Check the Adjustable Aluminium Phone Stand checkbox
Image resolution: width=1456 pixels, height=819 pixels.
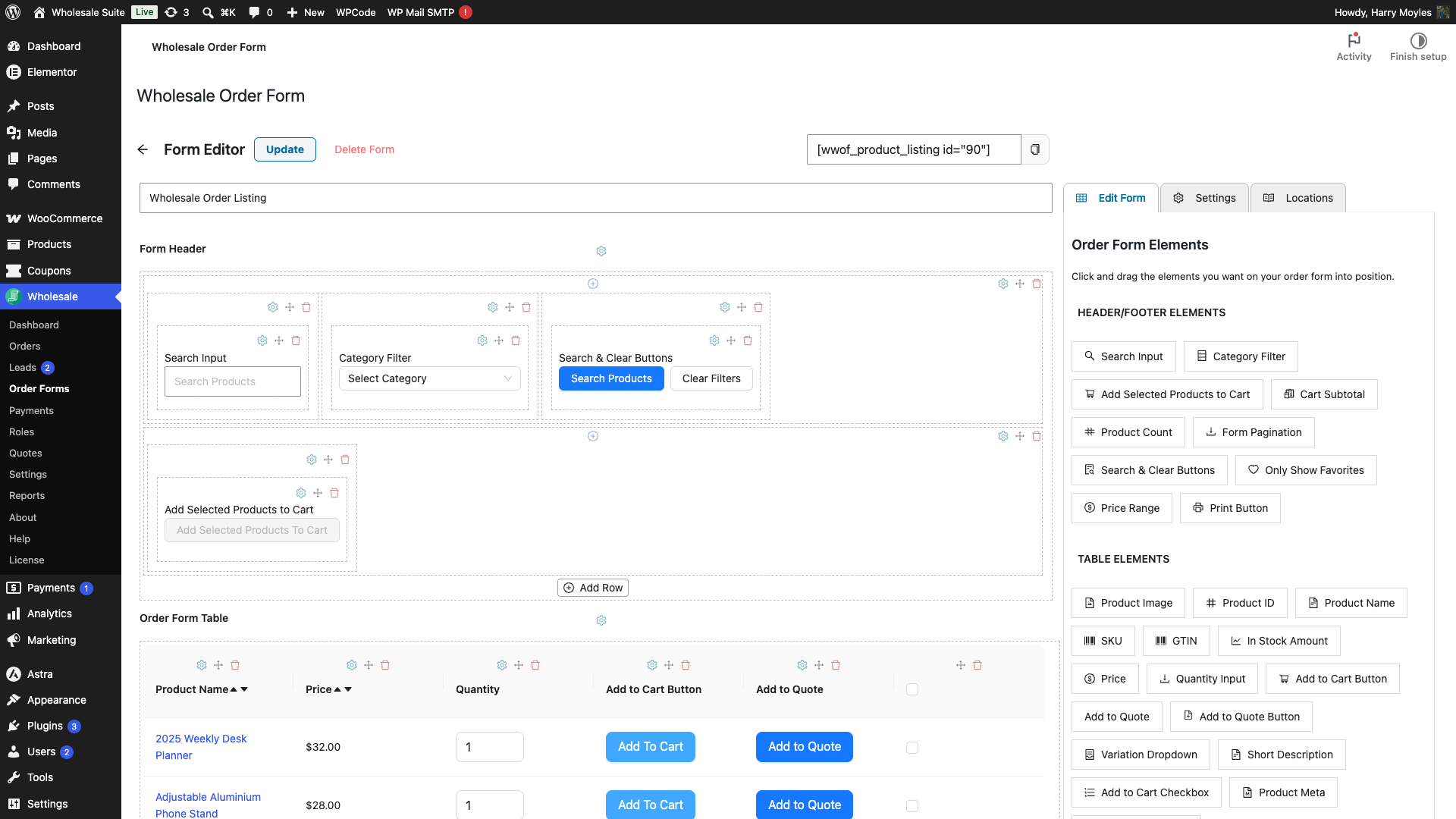pyautogui.click(x=912, y=806)
